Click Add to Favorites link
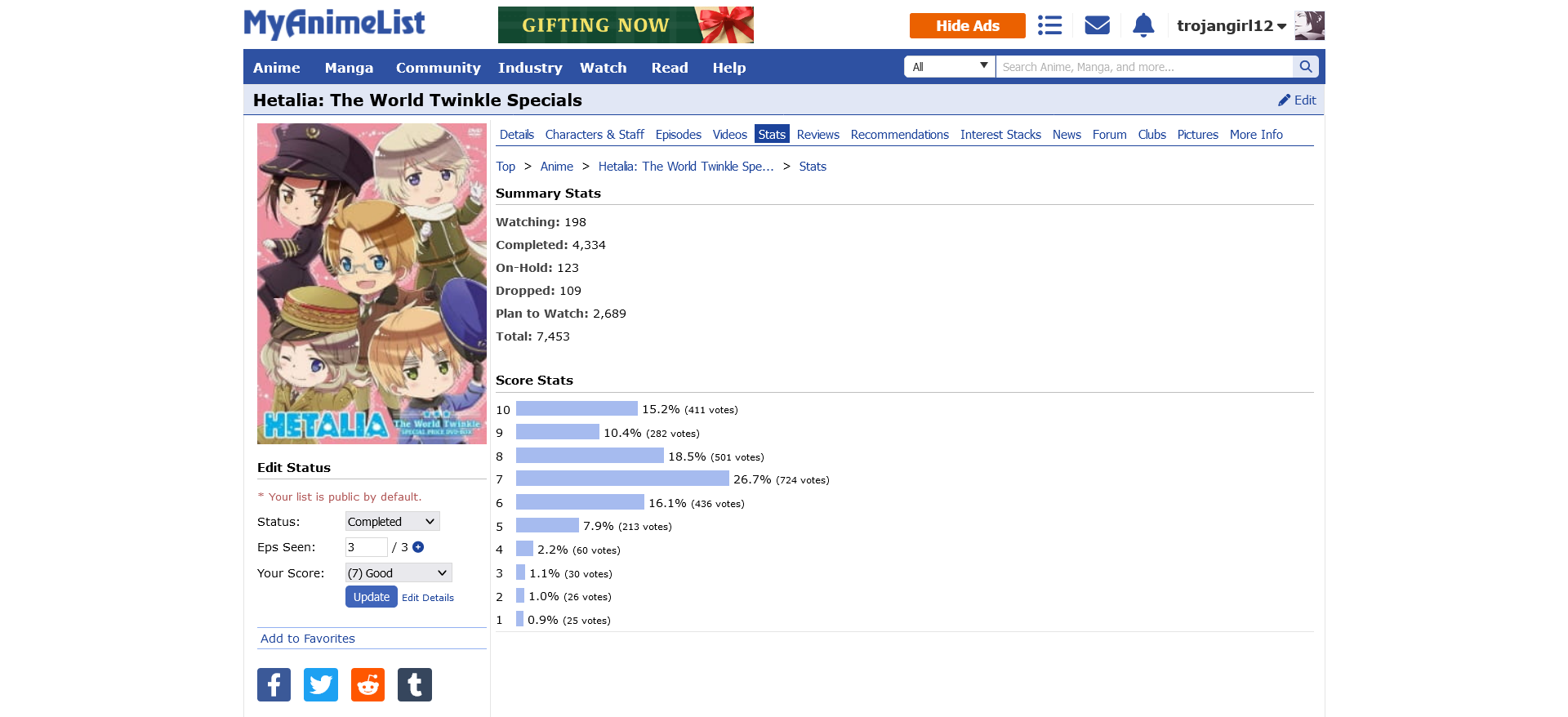 pyautogui.click(x=308, y=639)
